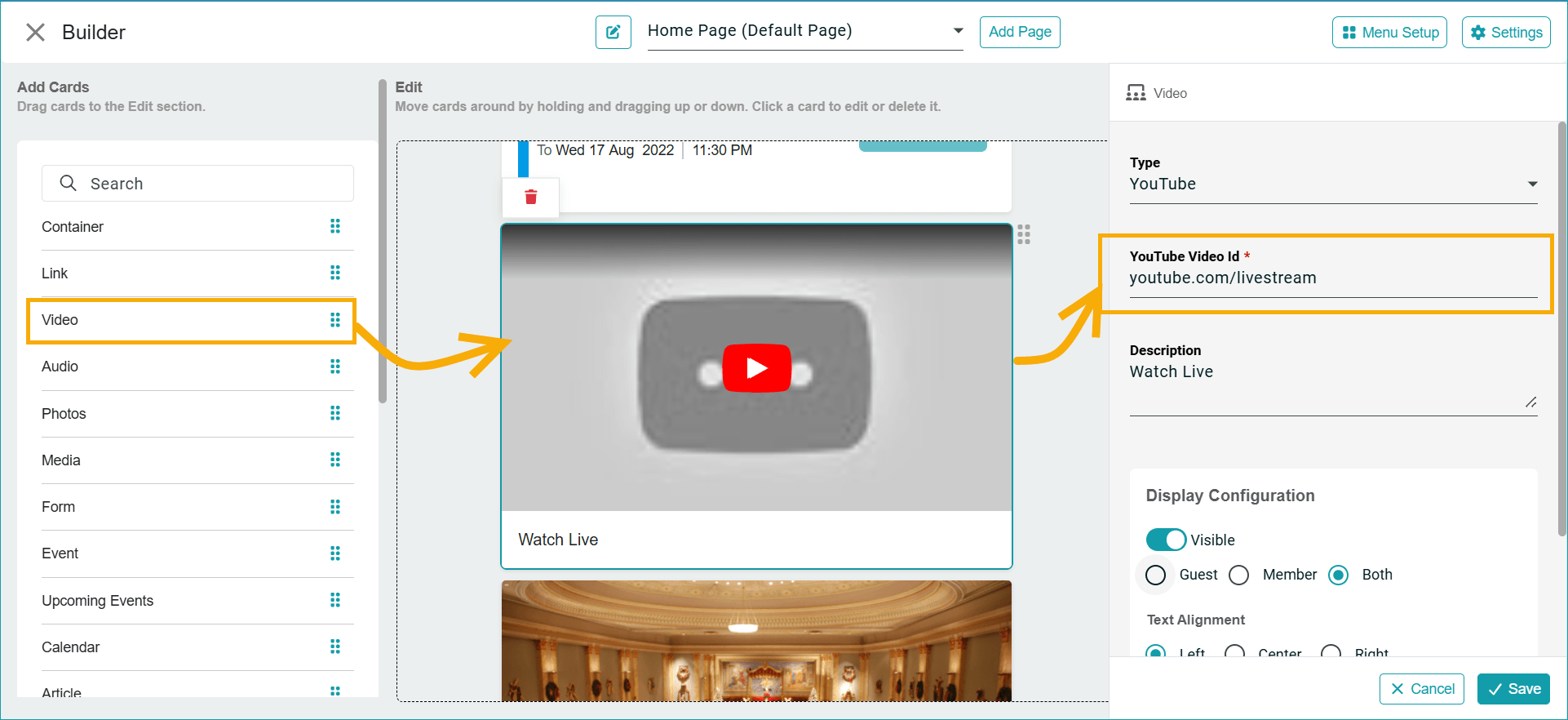Select the Event card

coord(197,553)
